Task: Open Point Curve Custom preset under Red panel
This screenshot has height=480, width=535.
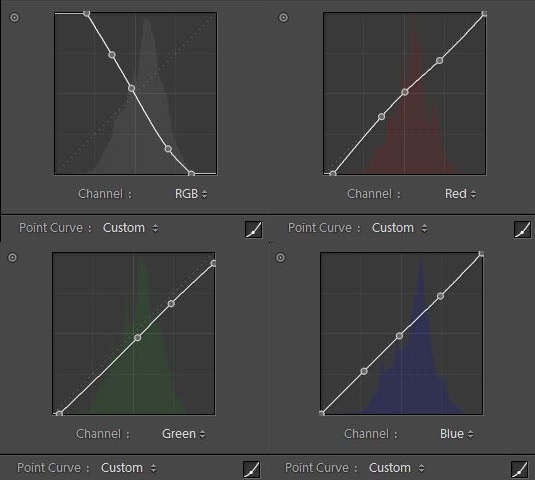Action: tap(400, 228)
